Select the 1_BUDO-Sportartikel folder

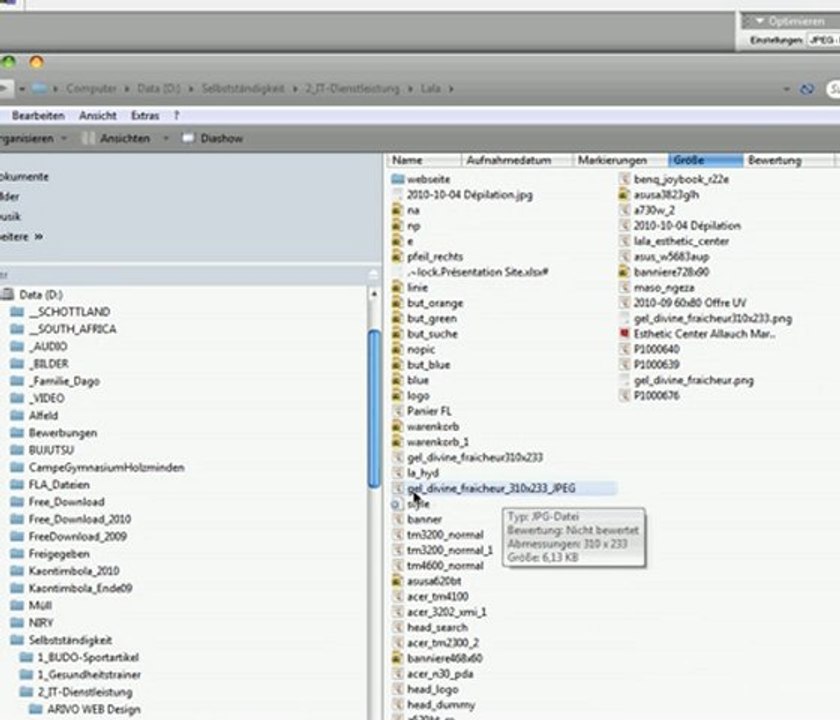pos(88,657)
